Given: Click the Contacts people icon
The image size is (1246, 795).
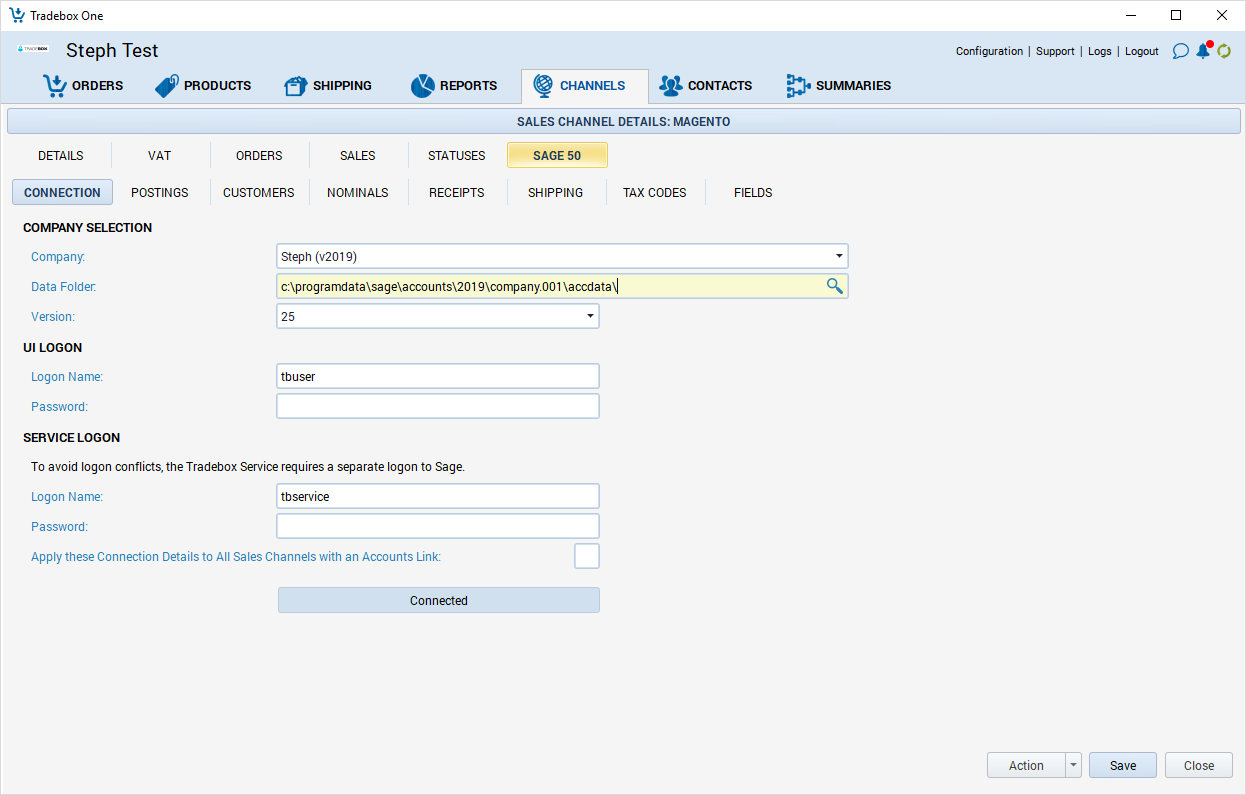Looking at the screenshot, I should (x=670, y=86).
